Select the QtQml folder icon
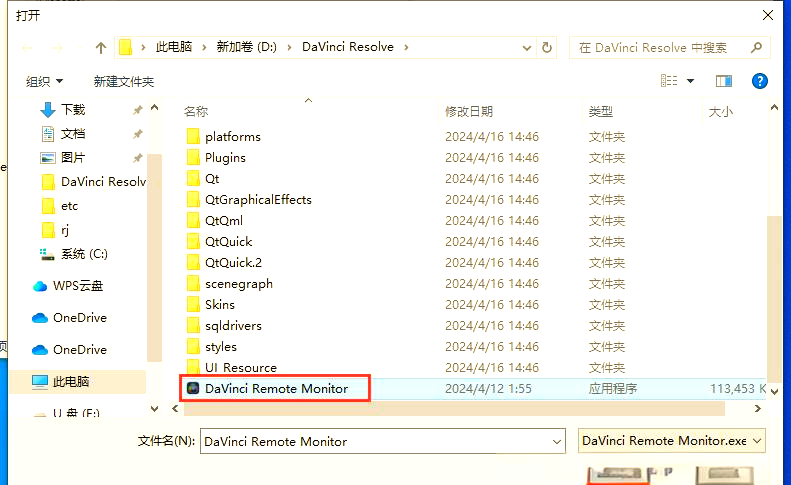This screenshot has width=791, height=485. click(193, 221)
